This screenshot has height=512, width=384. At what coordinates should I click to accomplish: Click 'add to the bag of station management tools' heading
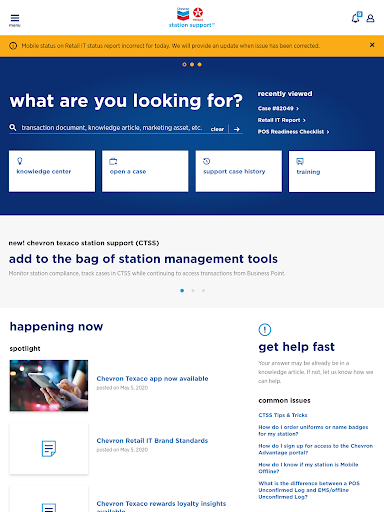(x=143, y=259)
